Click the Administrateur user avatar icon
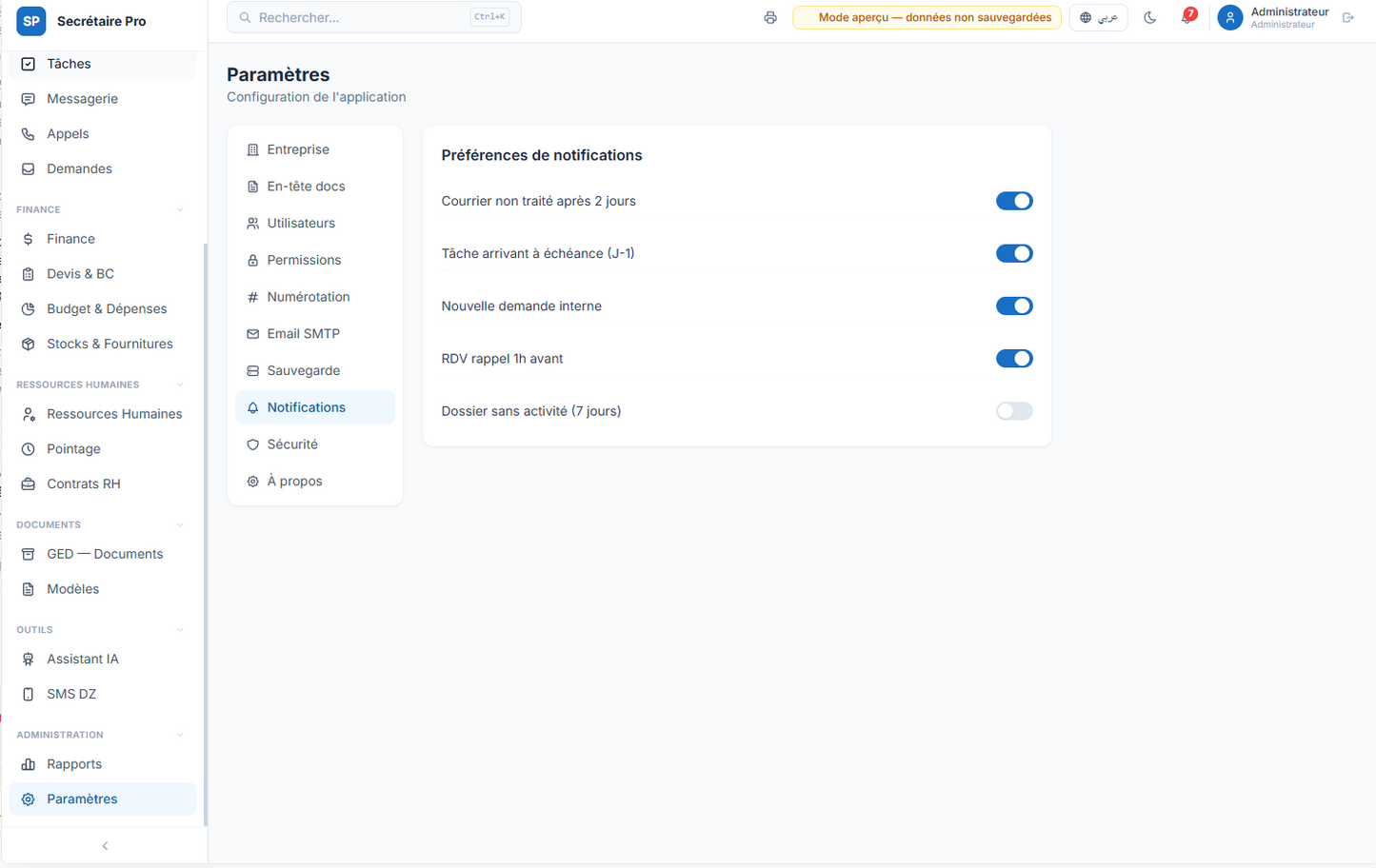Image resolution: width=1376 pixels, height=868 pixels. point(1230,17)
